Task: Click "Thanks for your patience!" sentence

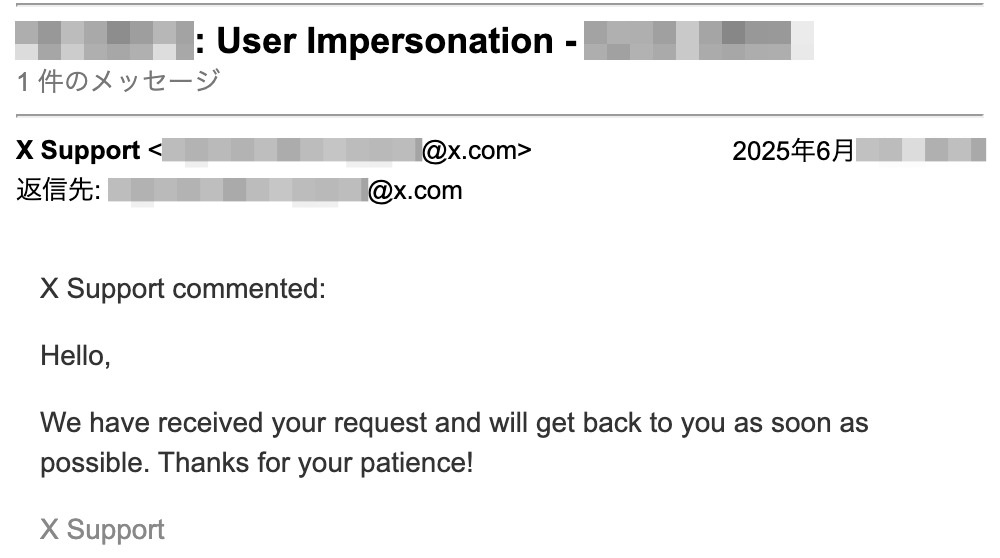Action: pyautogui.click(x=316, y=464)
